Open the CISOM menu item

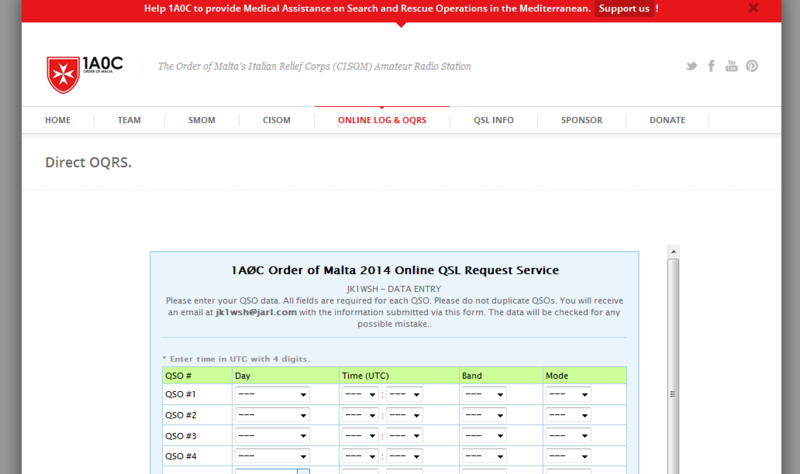pos(277,120)
